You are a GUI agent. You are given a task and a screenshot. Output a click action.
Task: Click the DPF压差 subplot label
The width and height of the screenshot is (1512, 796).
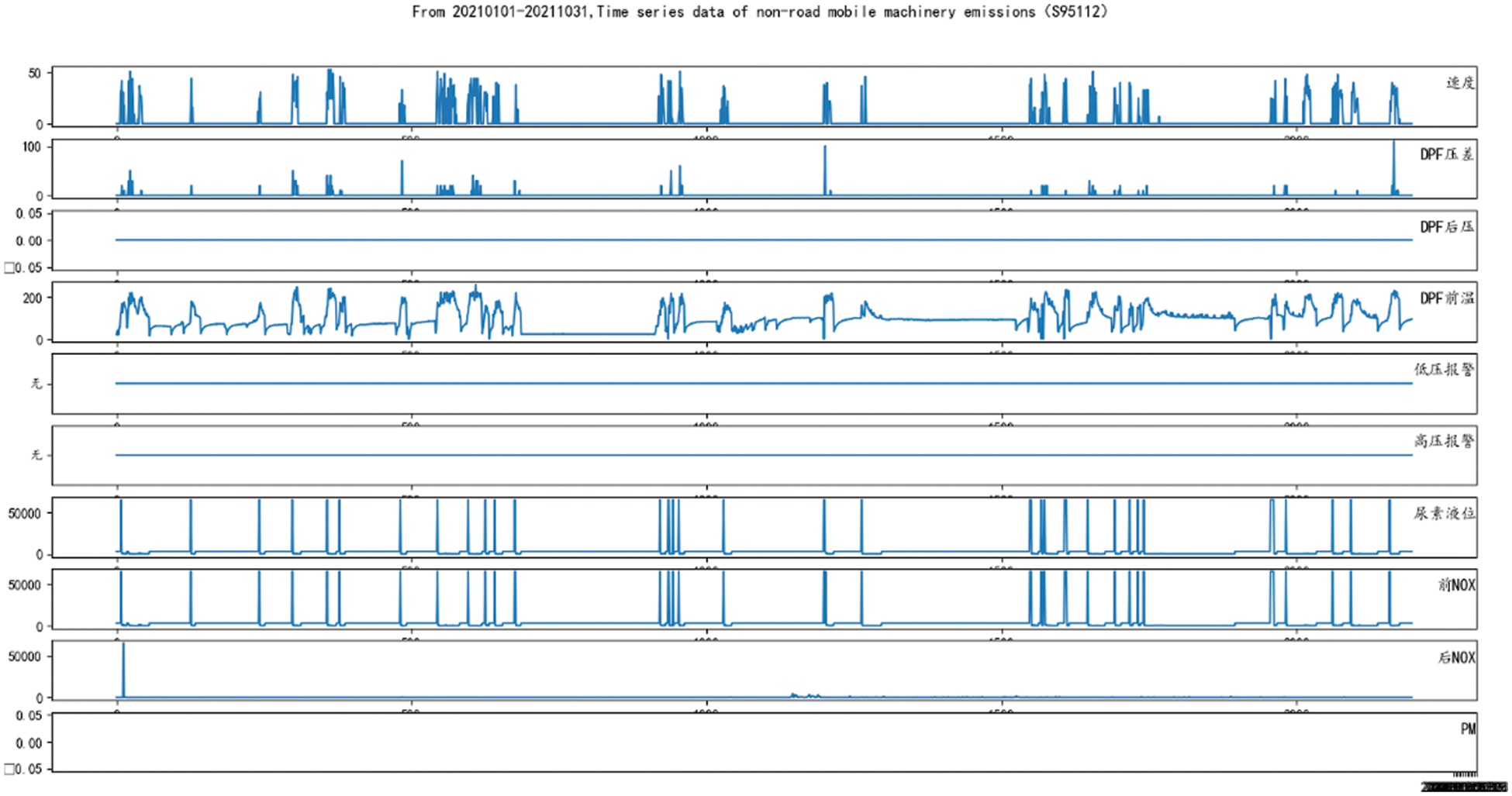[1446, 154]
